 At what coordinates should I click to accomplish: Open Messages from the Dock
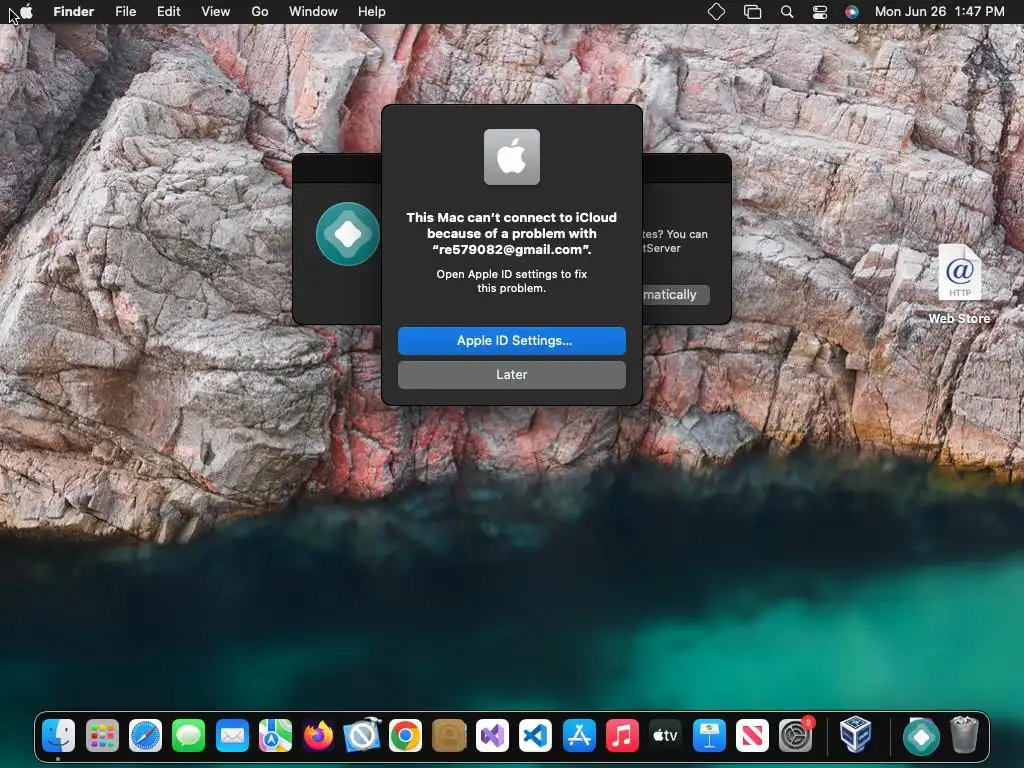(189, 736)
